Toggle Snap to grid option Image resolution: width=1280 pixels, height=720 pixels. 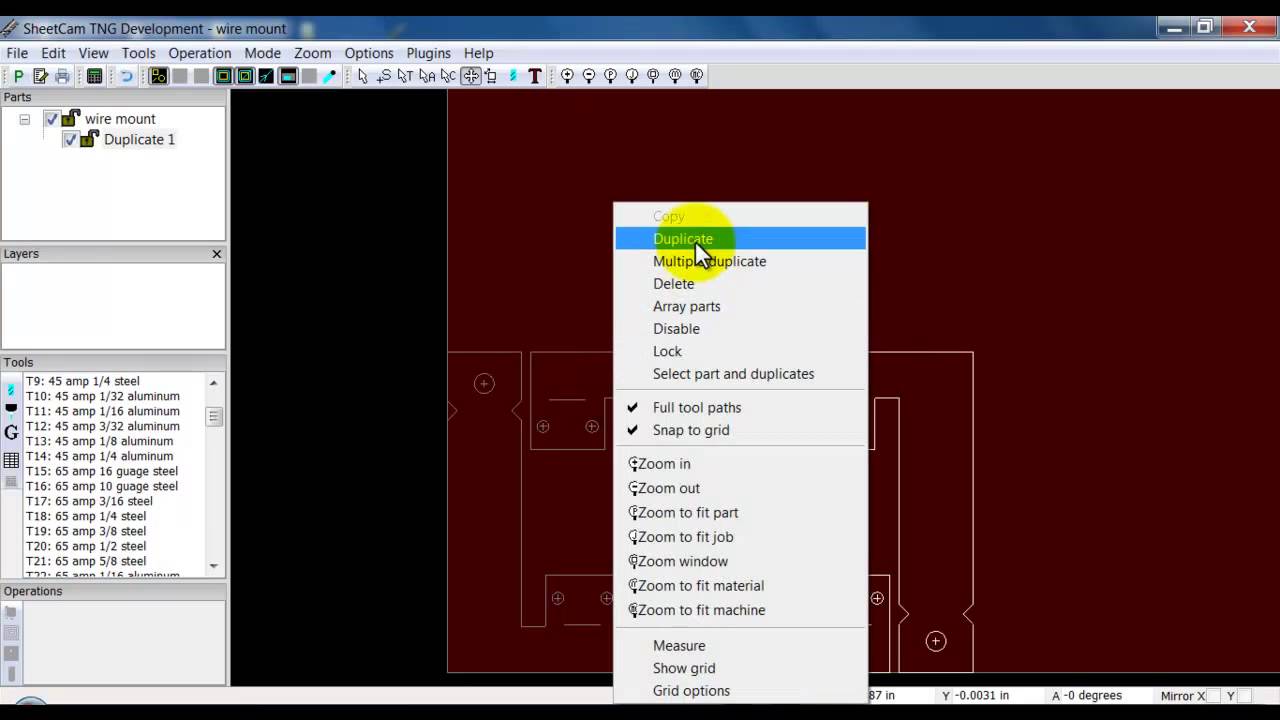(x=739, y=430)
